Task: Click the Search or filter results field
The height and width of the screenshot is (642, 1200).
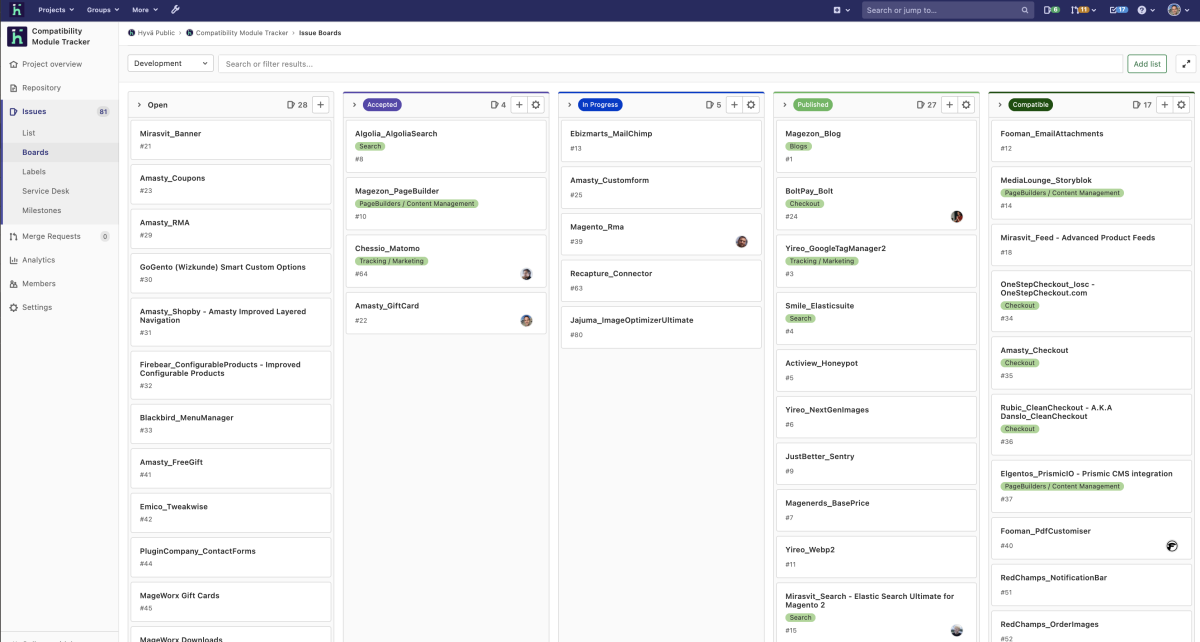Action: (x=670, y=63)
